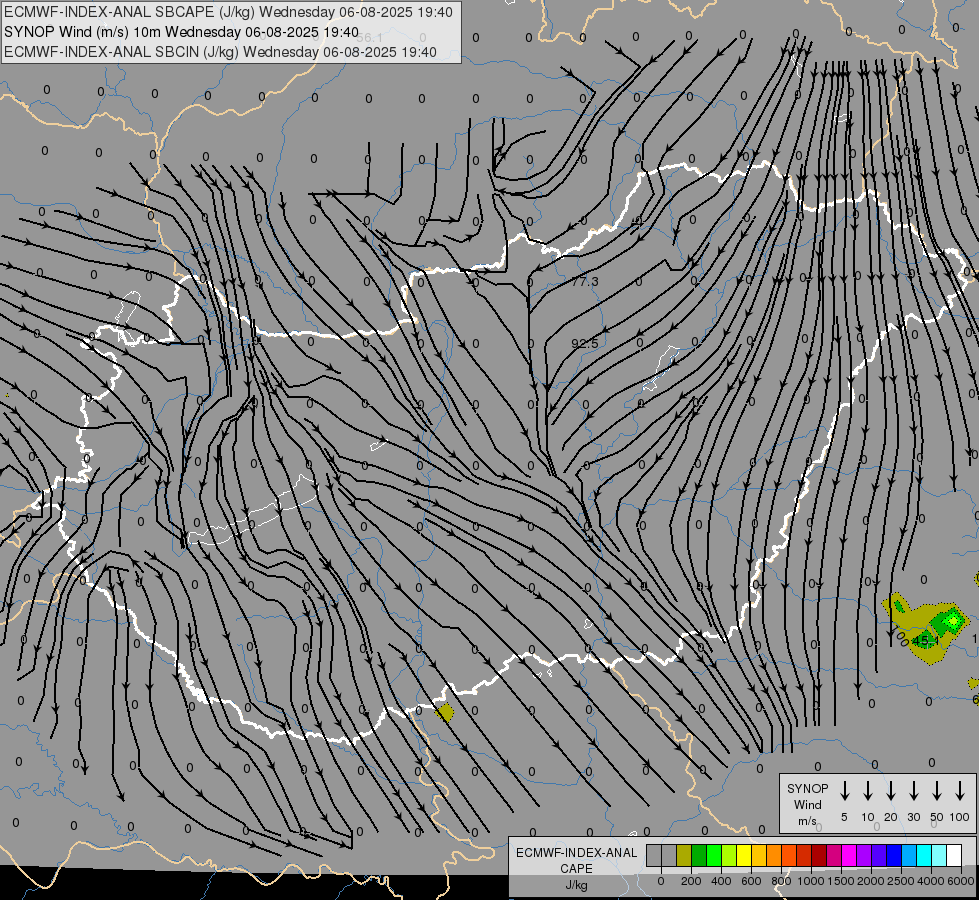Click the m/s unit label in wind legend

click(807, 821)
